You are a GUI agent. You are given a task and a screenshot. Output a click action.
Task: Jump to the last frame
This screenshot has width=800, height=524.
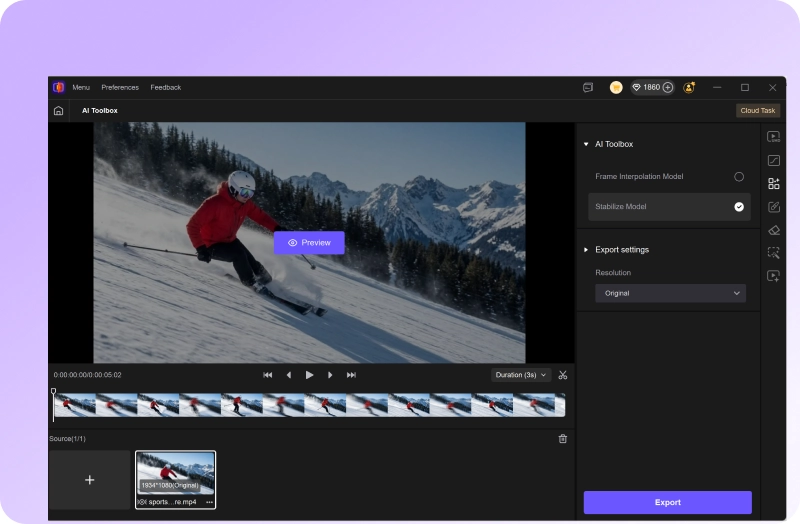[351, 375]
